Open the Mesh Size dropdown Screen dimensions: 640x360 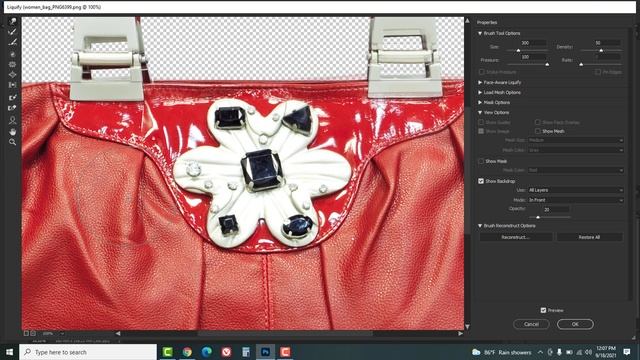(x=575, y=140)
